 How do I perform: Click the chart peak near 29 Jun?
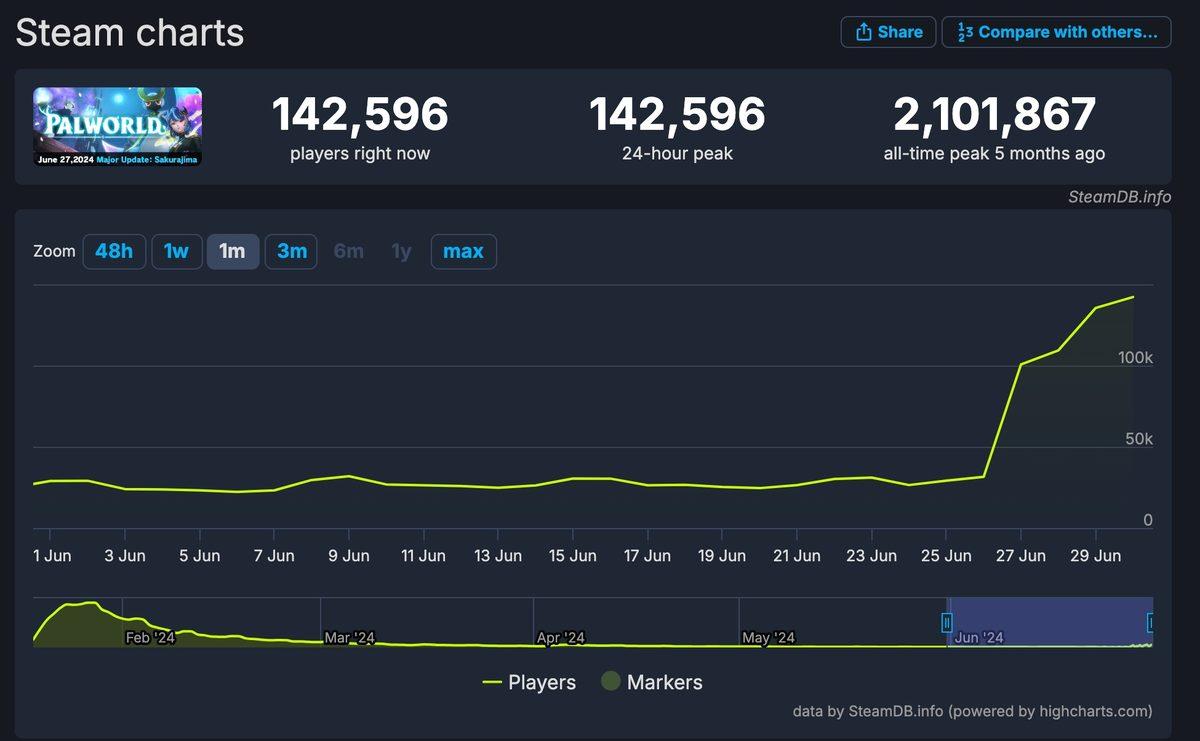pos(1097,307)
